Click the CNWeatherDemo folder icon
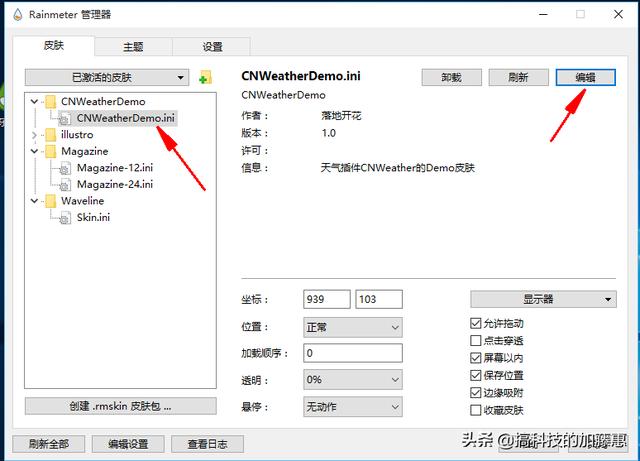 point(51,101)
